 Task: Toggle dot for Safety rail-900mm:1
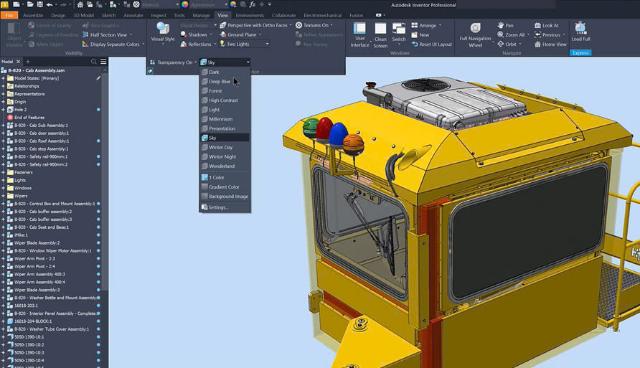[x=98, y=157]
